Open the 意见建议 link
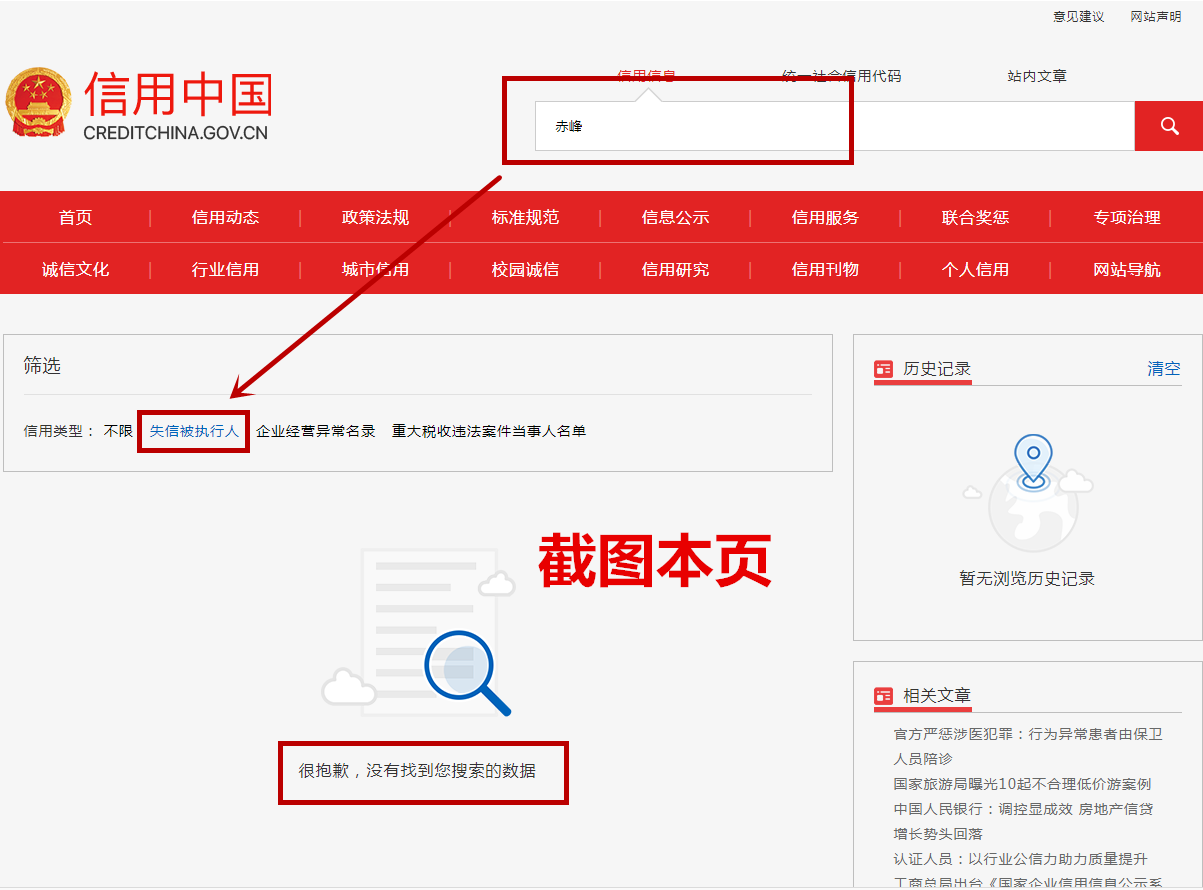The width and height of the screenshot is (1203, 890). (1078, 17)
